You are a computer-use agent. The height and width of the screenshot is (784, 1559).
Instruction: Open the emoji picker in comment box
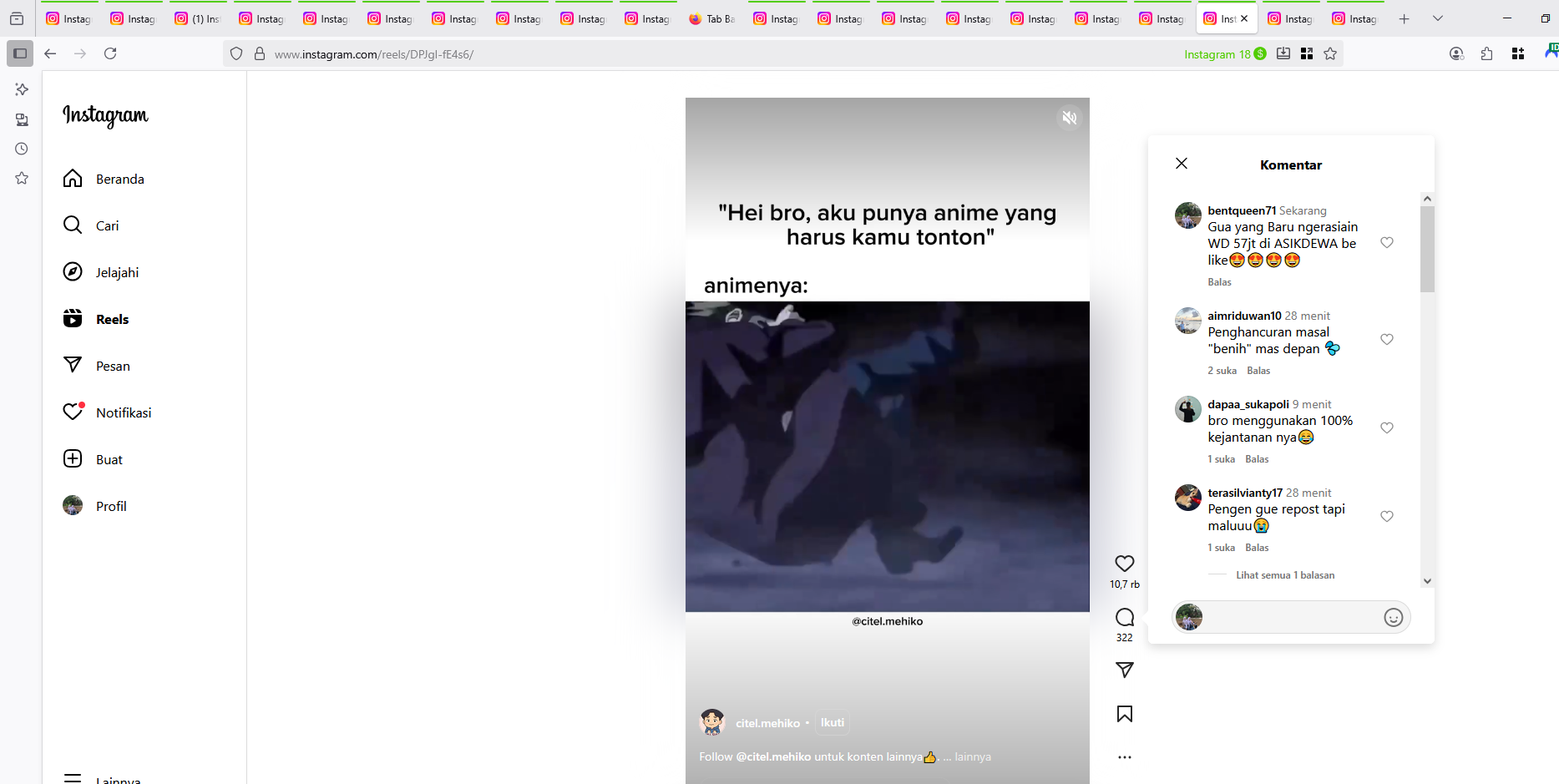(1393, 617)
